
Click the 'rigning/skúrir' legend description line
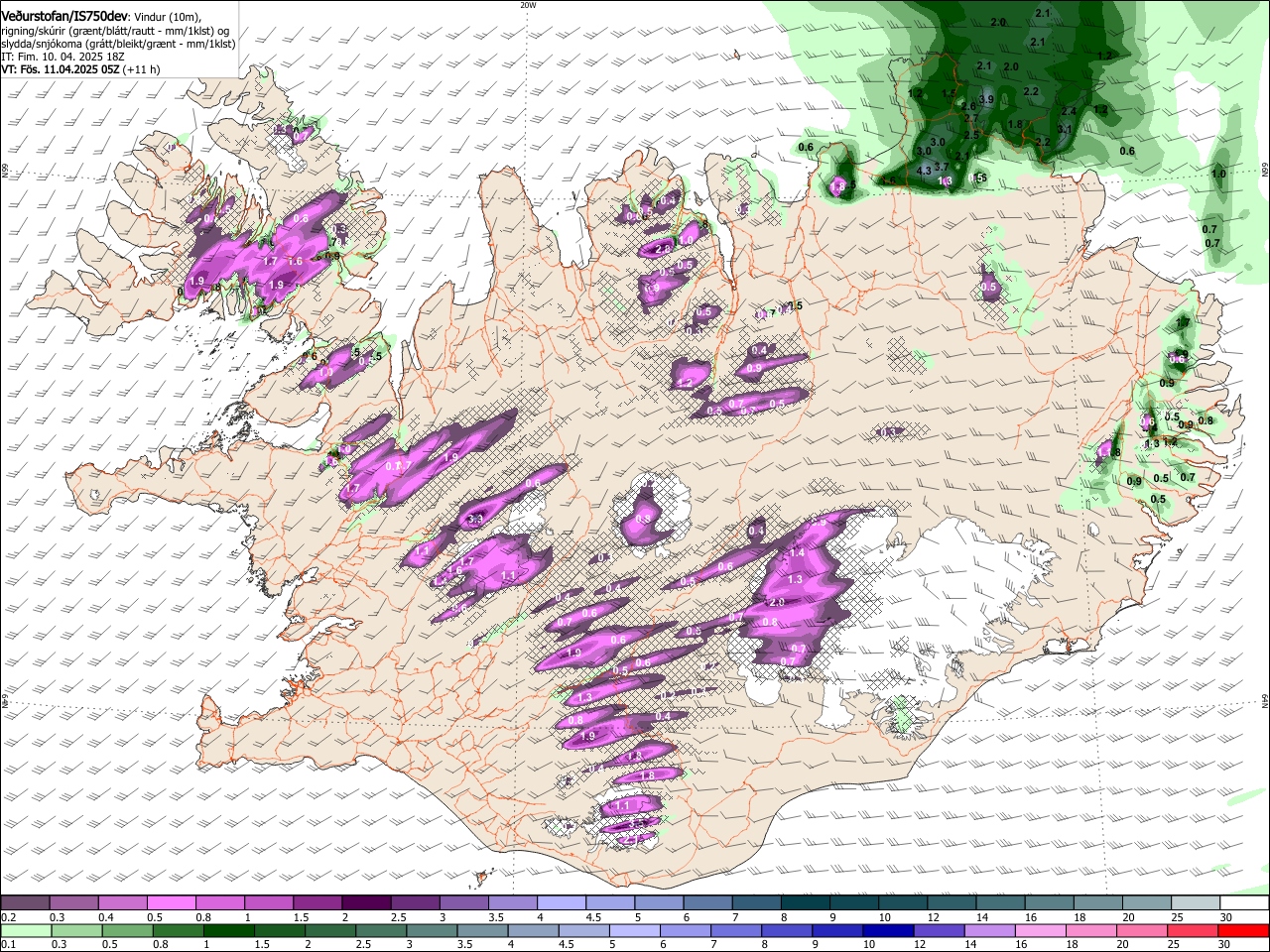point(115,31)
